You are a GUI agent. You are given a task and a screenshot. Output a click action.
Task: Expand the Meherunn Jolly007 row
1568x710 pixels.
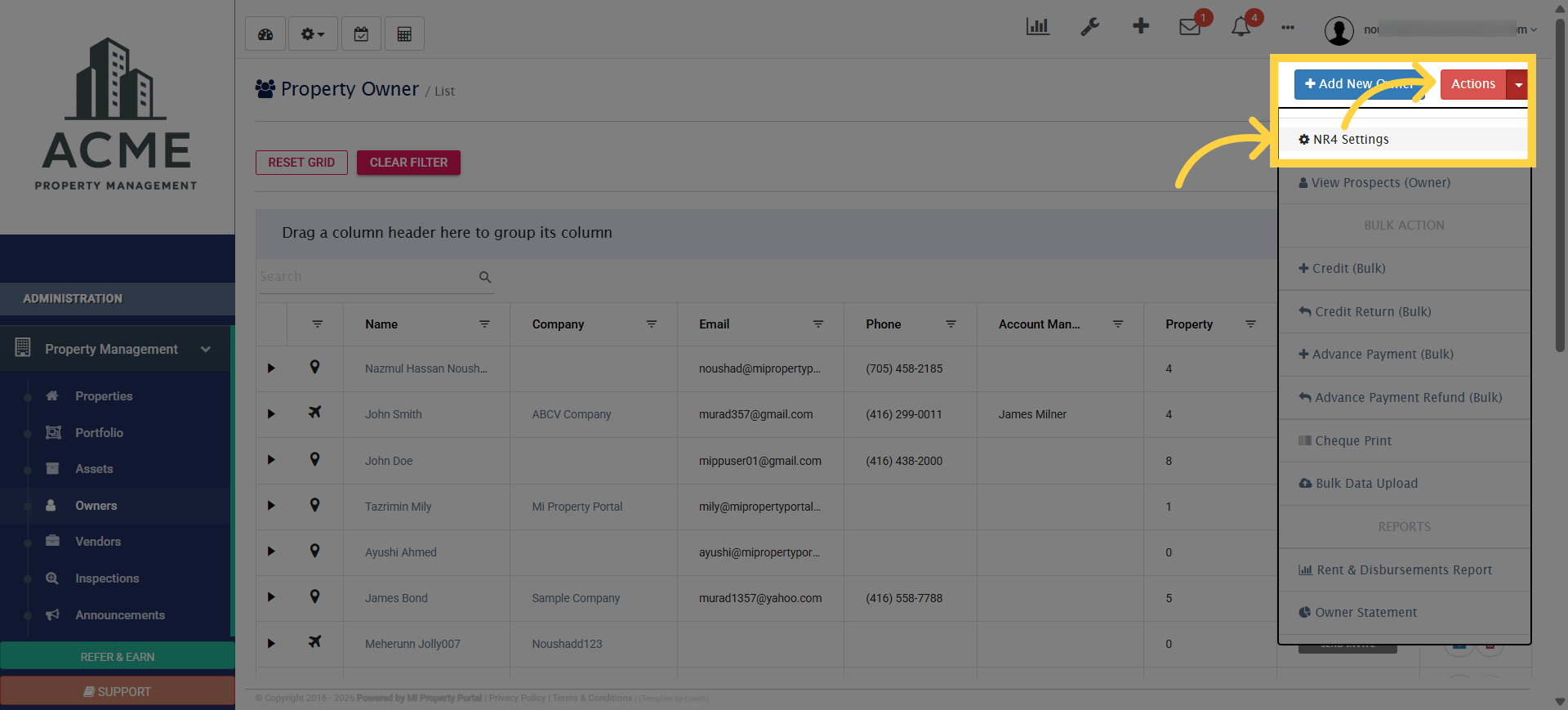pos(271,644)
